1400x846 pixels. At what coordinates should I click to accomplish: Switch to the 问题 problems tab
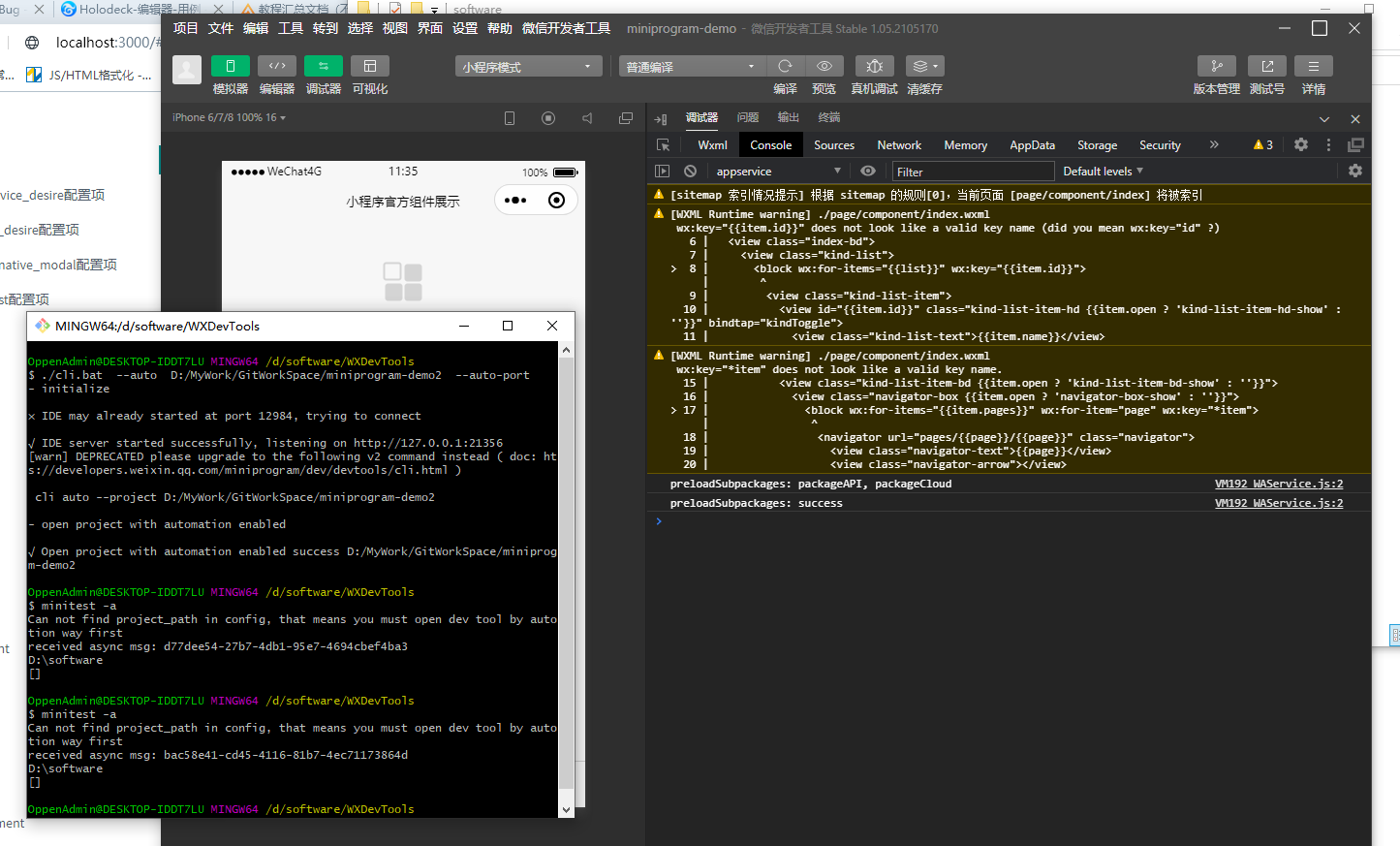tap(748, 118)
